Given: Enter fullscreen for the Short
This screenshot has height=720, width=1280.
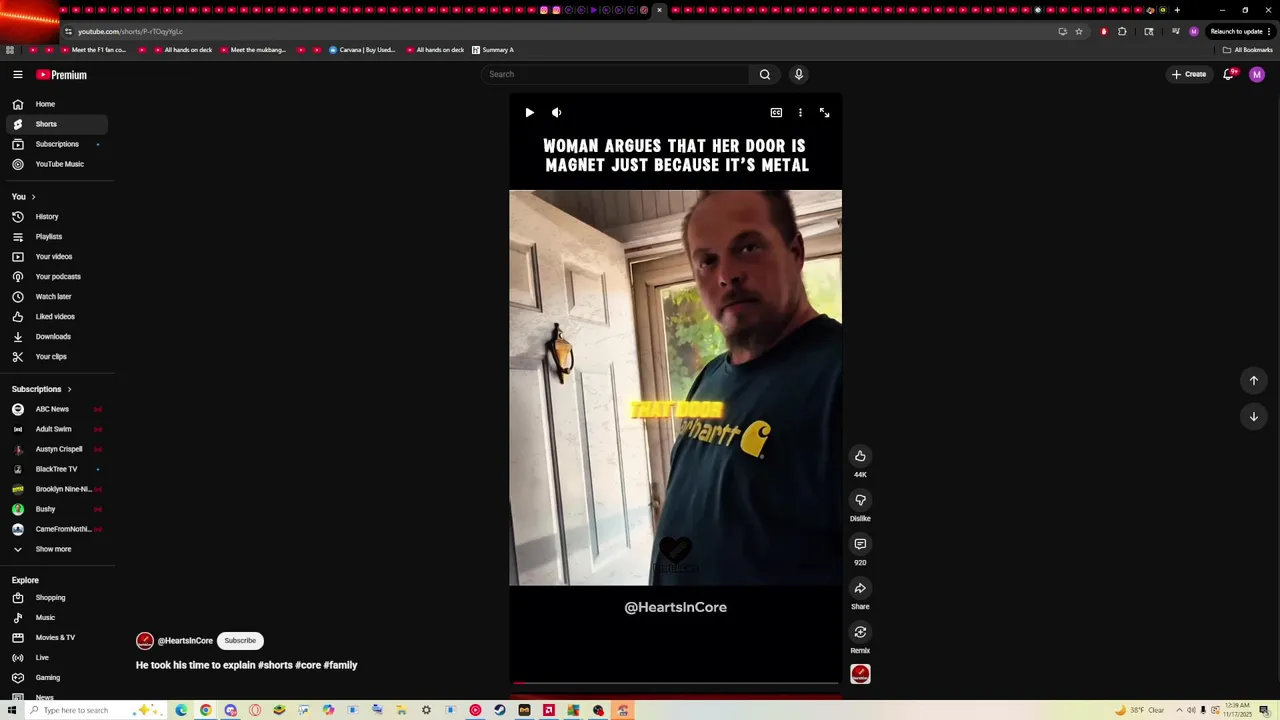Looking at the screenshot, I should click(x=824, y=113).
